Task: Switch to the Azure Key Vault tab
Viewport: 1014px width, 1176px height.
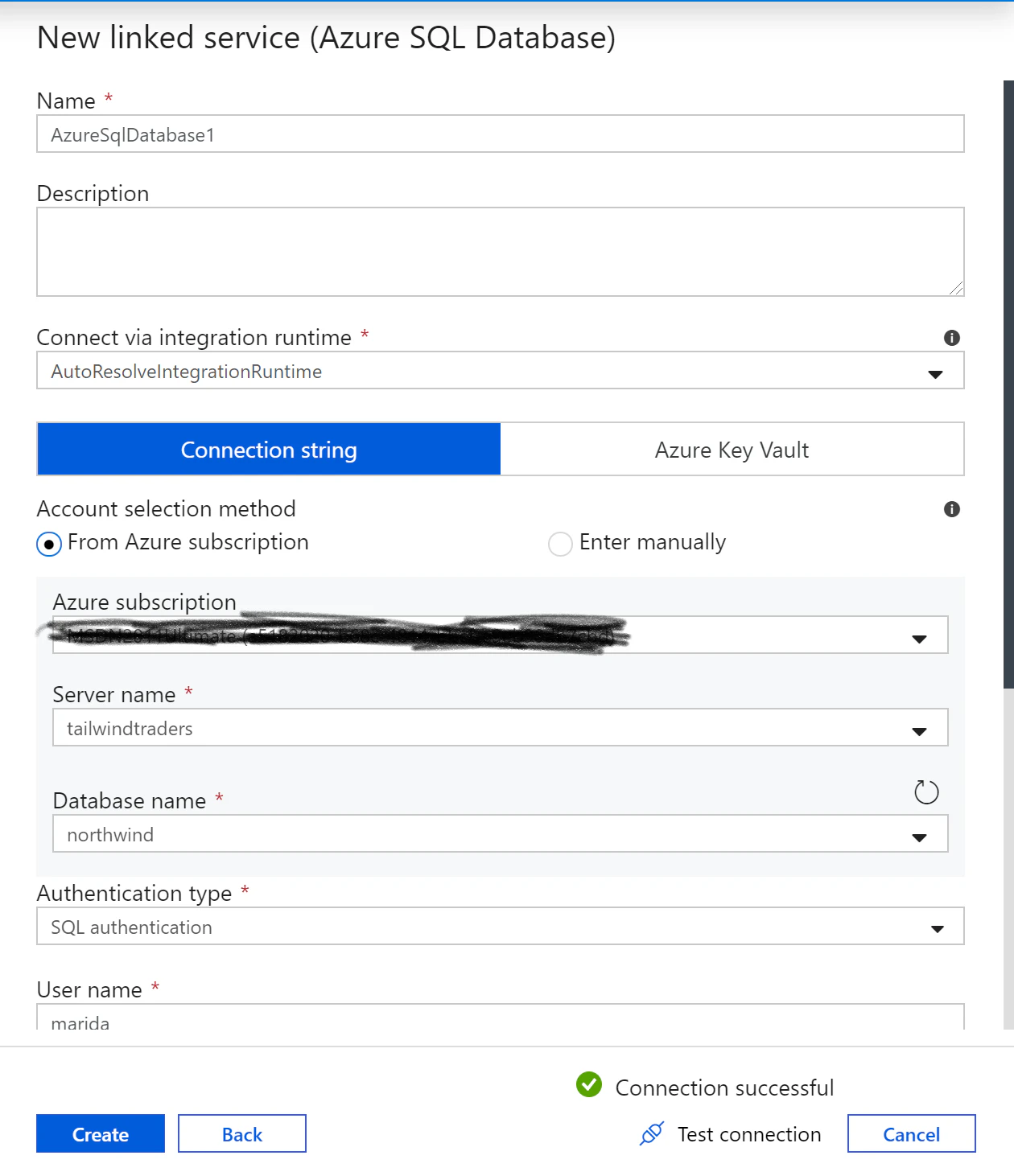Action: 732,450
